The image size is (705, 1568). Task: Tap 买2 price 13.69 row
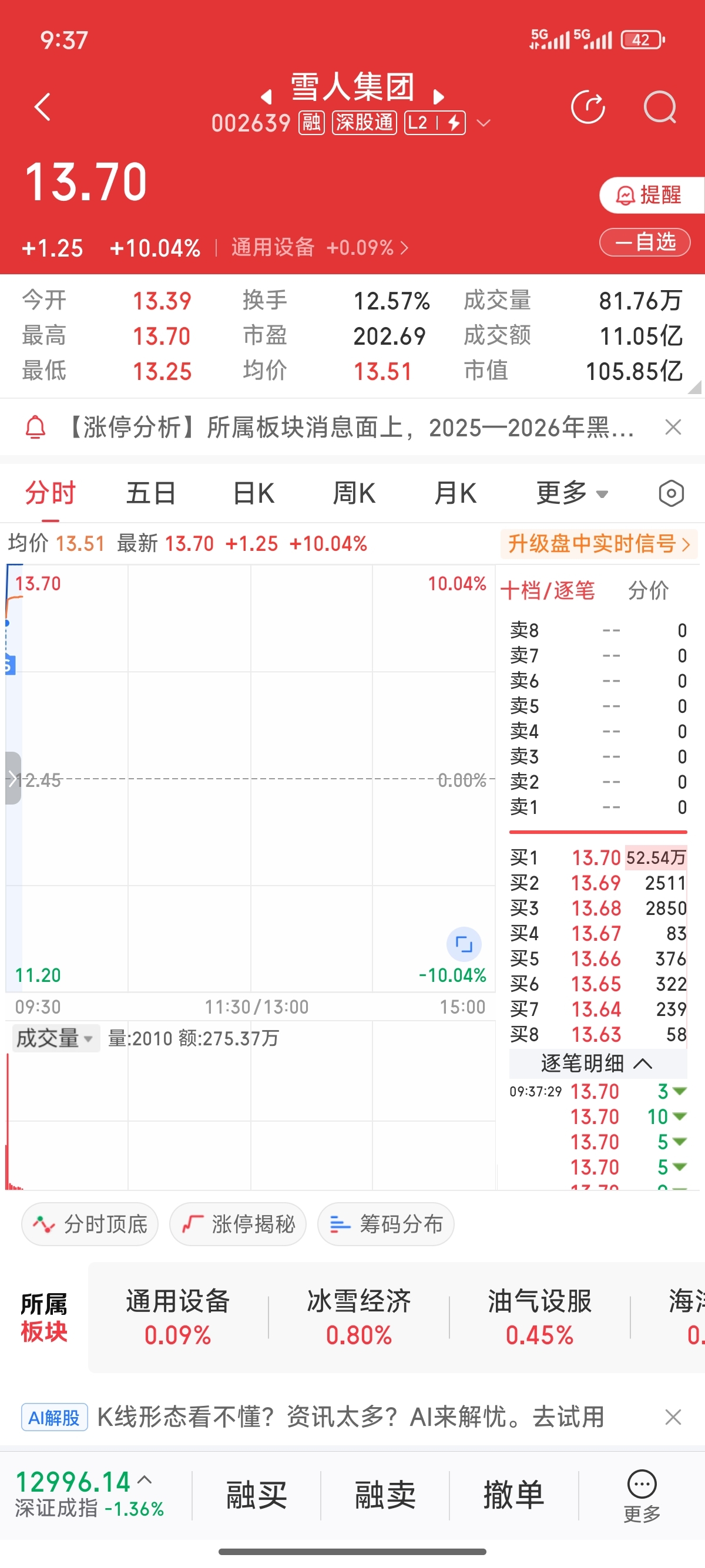pos(598,883)
